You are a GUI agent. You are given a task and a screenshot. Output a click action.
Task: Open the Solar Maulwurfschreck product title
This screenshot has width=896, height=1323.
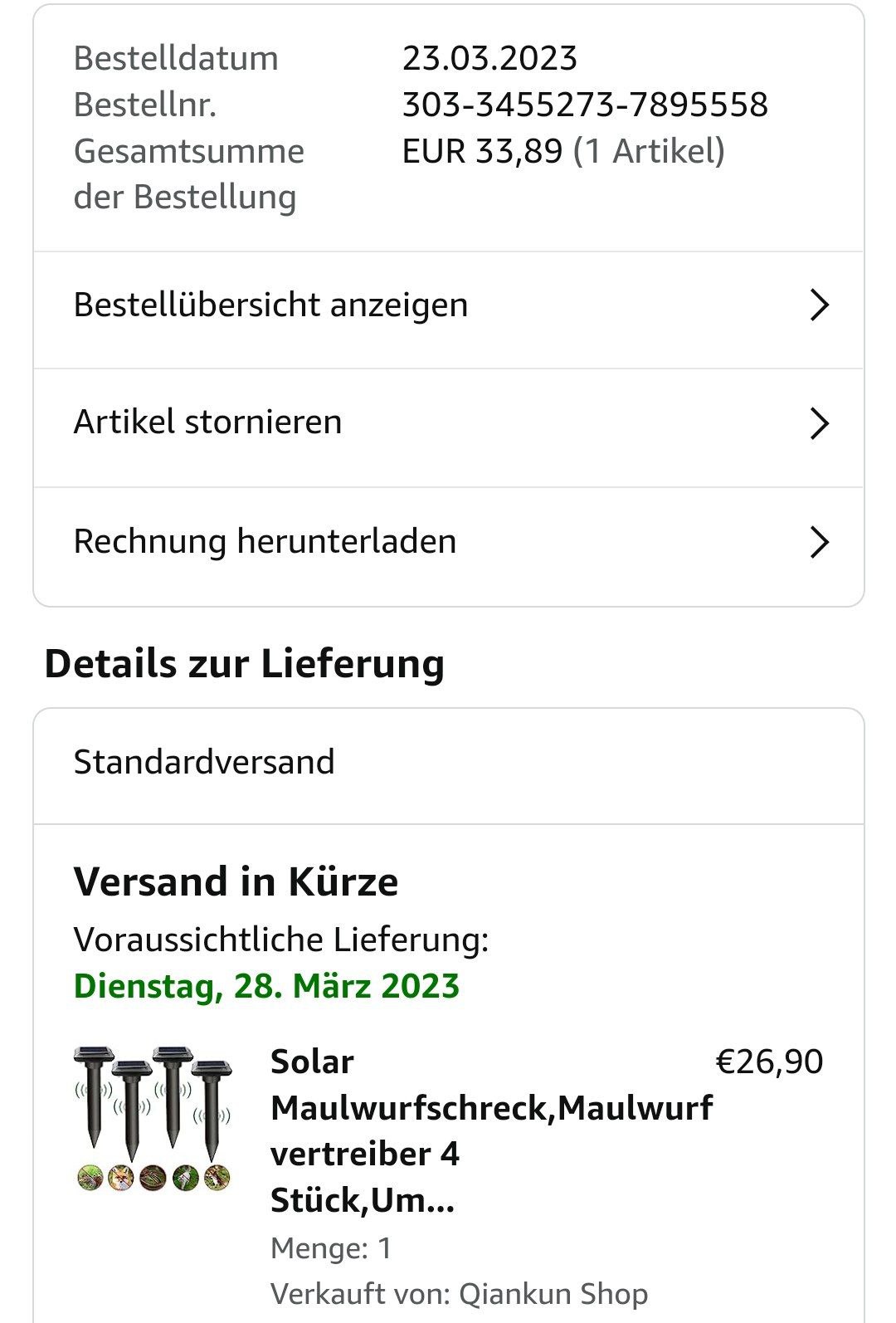coord(491,1130)
